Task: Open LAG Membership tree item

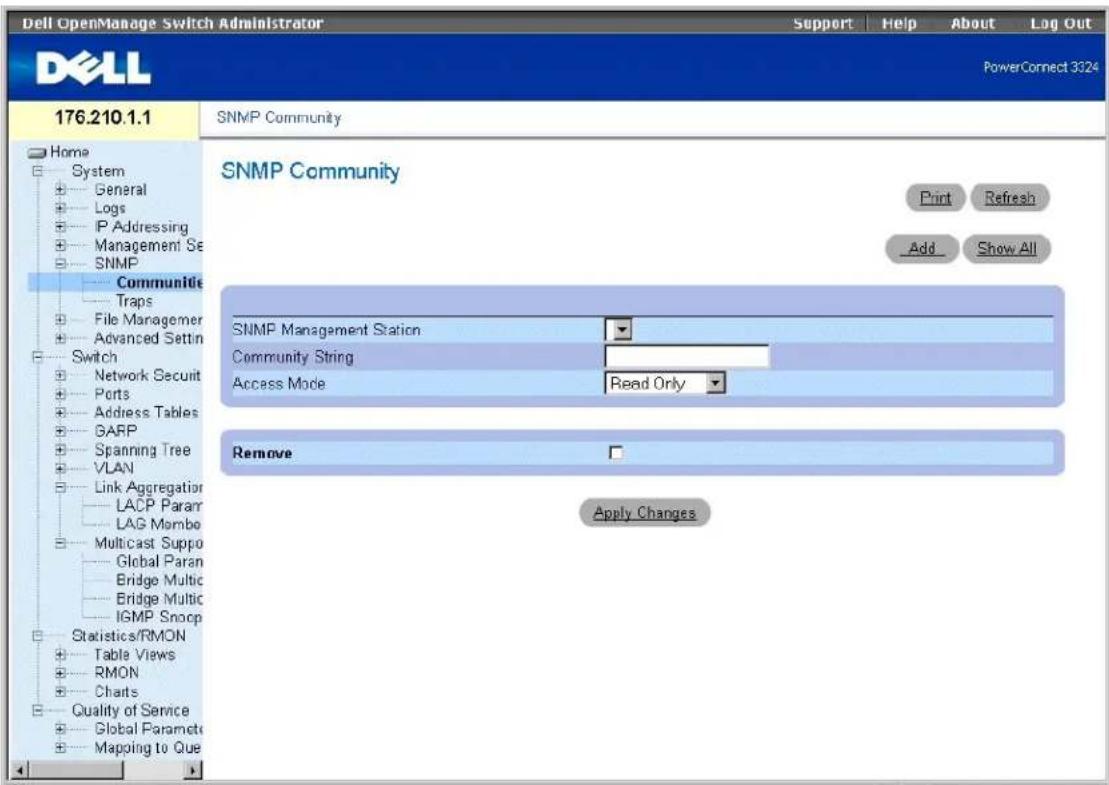Action: (x=158, y=524)
